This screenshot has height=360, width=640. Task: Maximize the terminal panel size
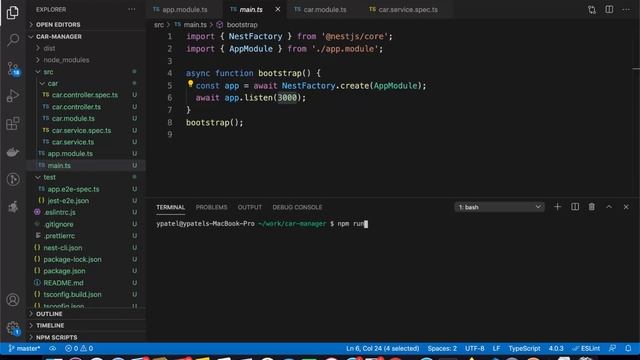point(609,207)
